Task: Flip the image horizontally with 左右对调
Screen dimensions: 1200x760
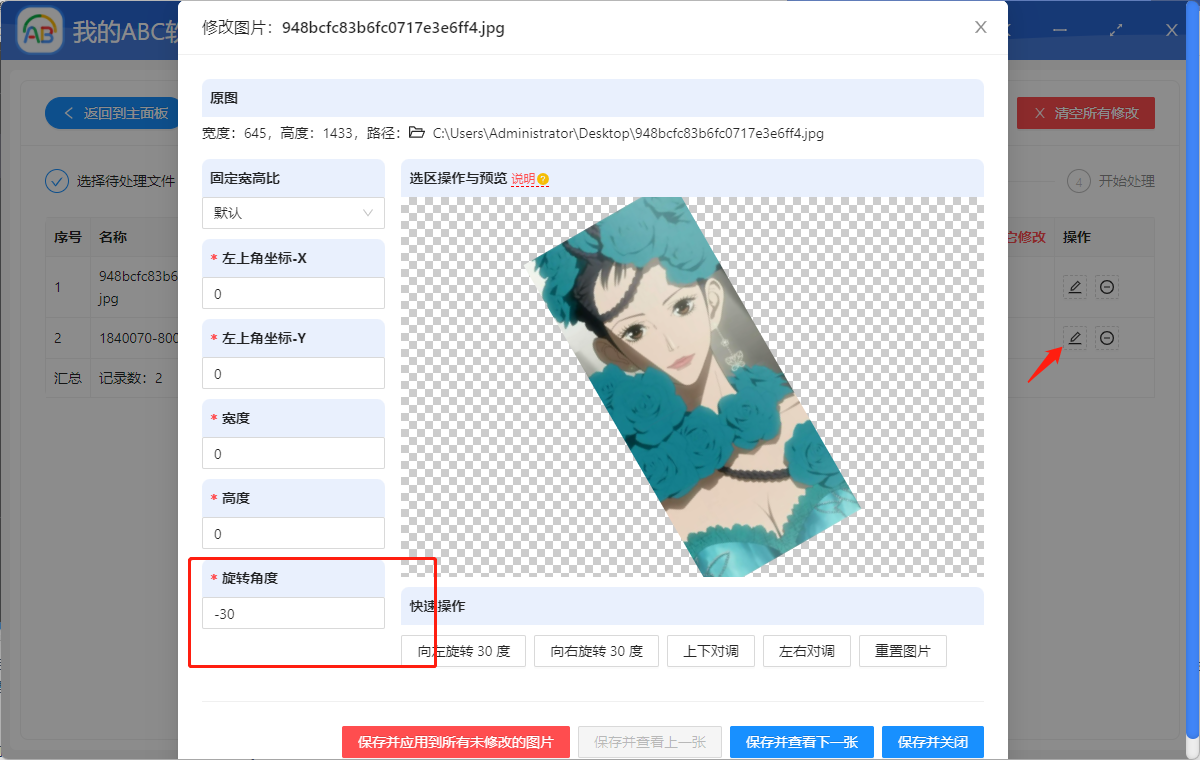Action: click(x=806, y=650)
